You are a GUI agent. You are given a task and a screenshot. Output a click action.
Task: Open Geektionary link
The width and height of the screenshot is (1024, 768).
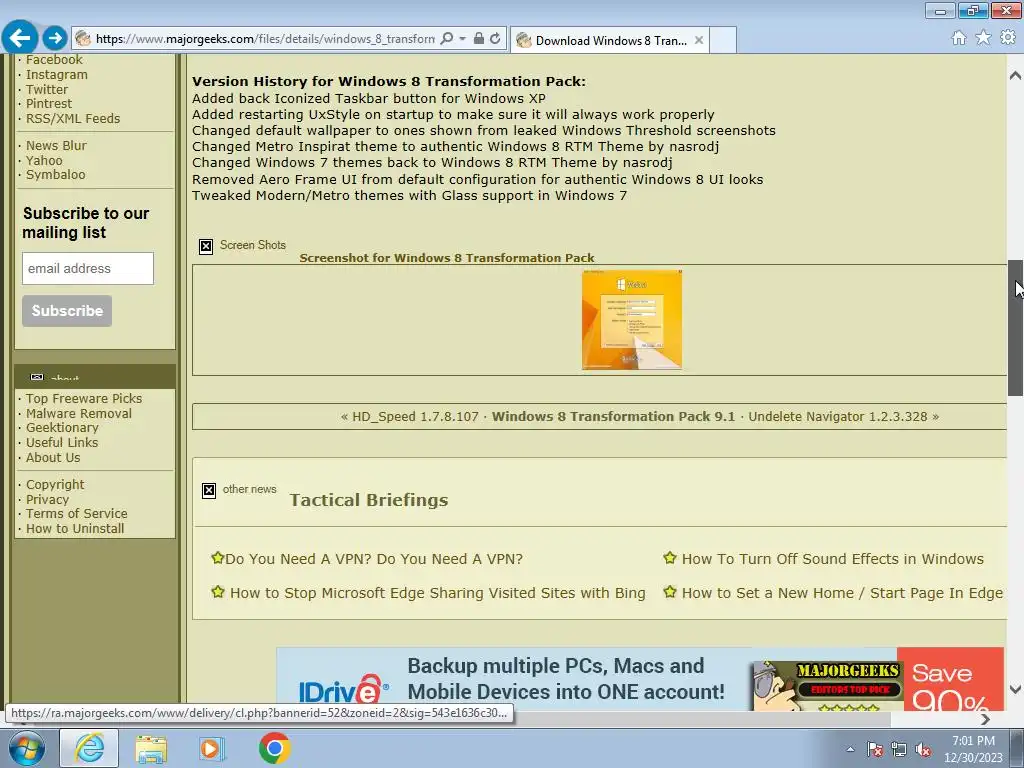click(x=62, y=428)
